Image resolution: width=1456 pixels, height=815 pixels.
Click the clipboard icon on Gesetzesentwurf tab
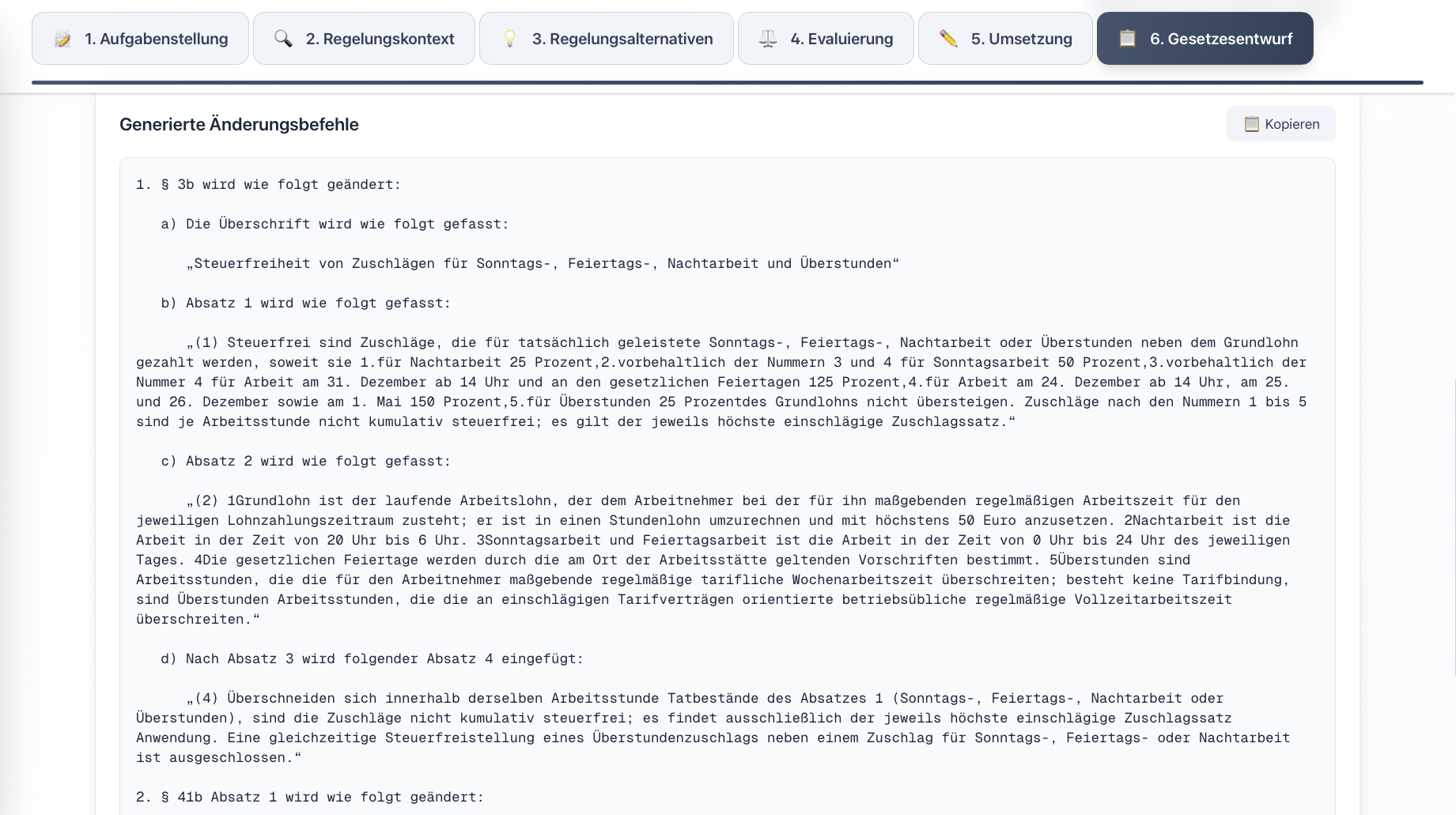pyautogui.click(x=1126, y=38)
